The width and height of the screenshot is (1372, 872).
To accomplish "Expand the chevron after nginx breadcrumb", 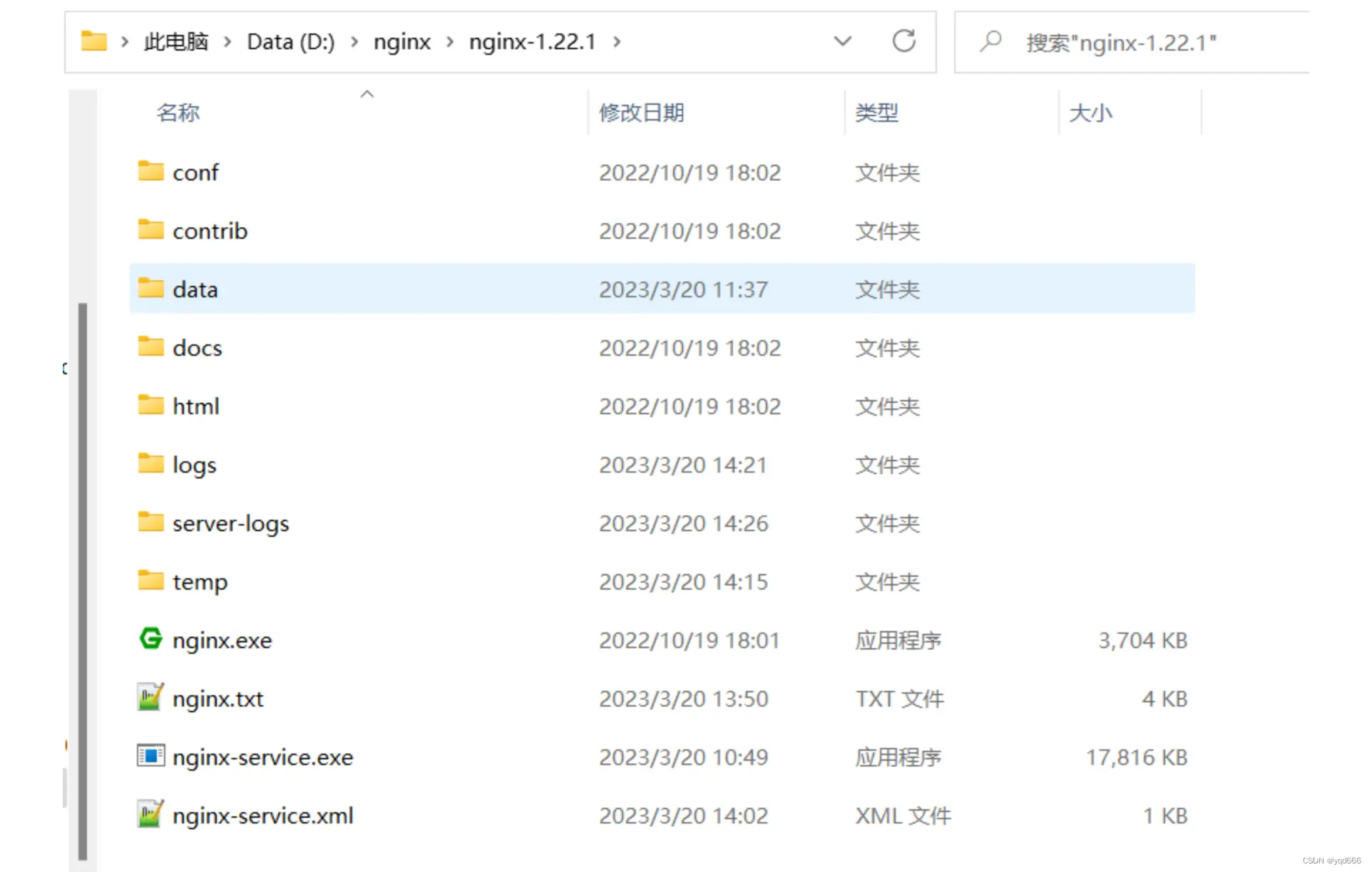I will 450,42.
